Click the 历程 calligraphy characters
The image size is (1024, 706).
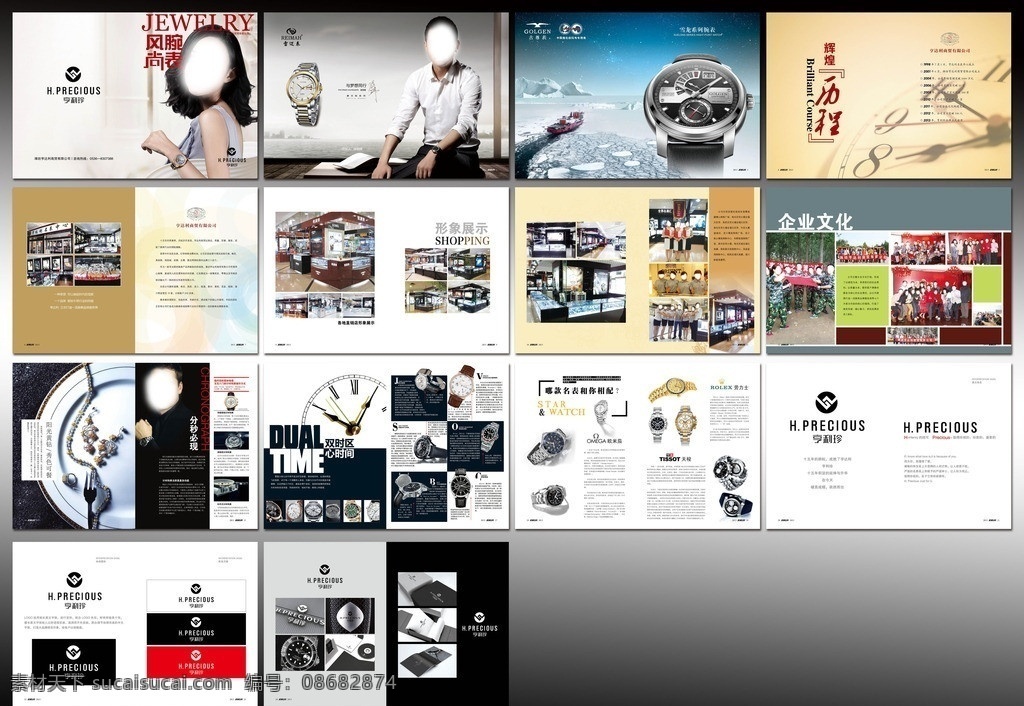[x=830, y=108]
